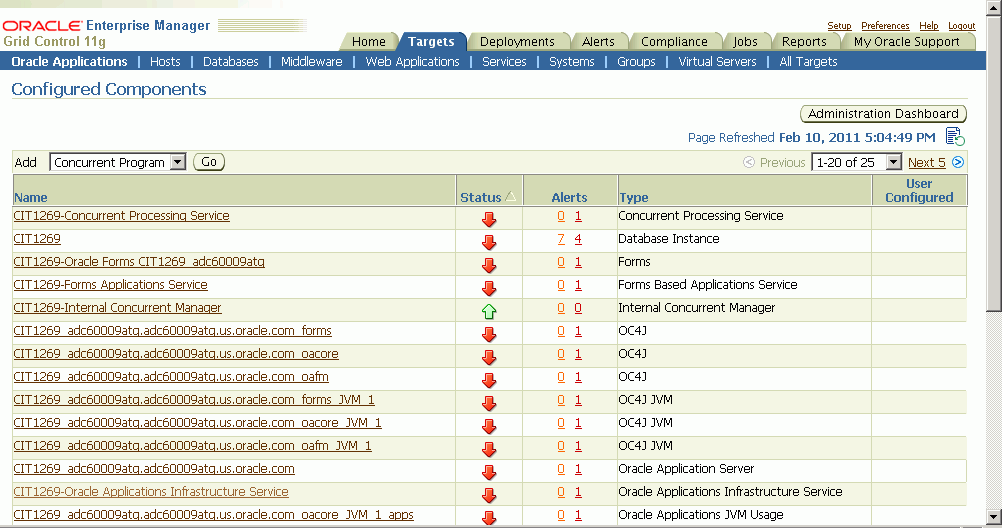
Task: Open the OC4J target link ending in _oacore
Action: coord(176,354)
